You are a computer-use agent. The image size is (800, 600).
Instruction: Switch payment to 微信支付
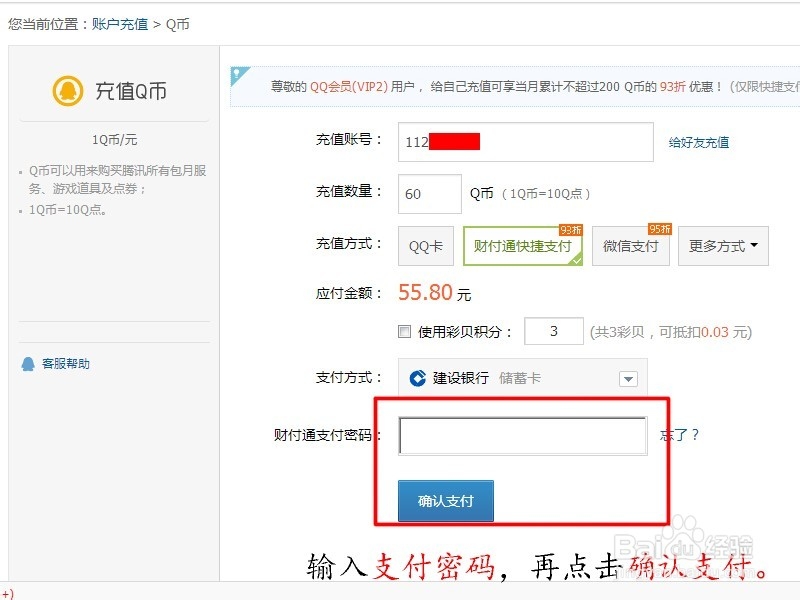coord(631,247)
